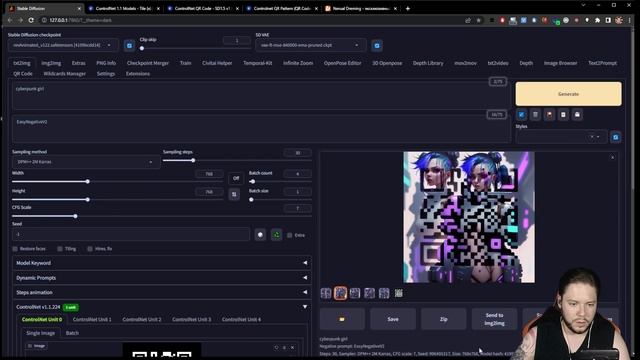Adjust the Width slider
640x360 pixels.
(x=118, y=181)
